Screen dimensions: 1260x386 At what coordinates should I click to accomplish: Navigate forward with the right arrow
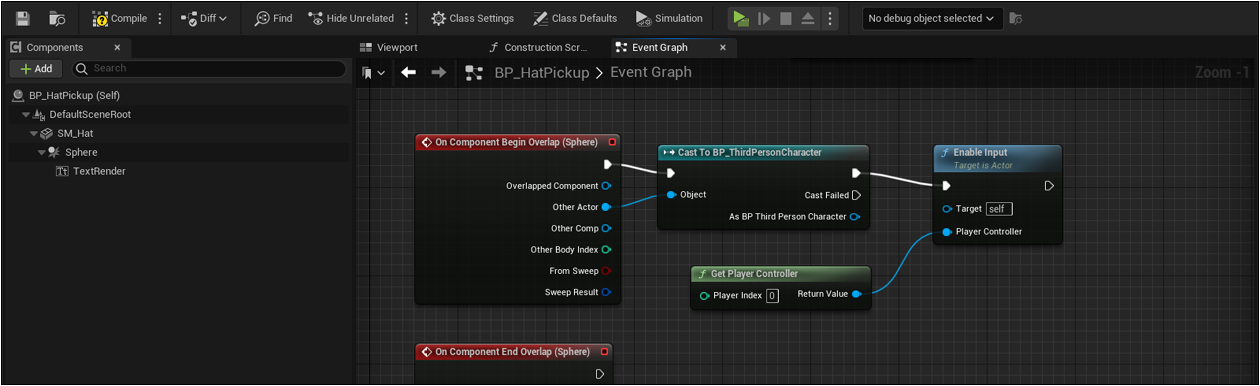pyautogui.click(x=438, y=72)
